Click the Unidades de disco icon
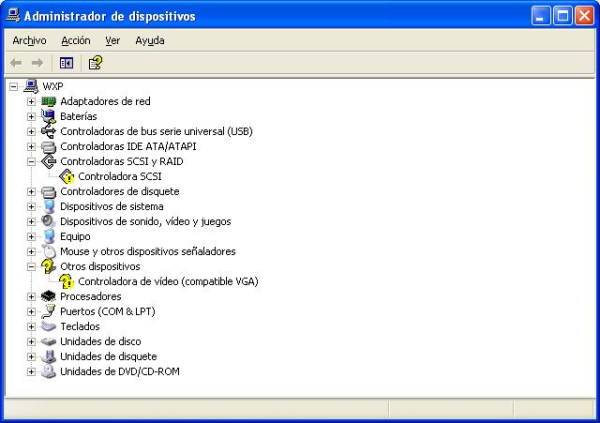Screen dimensions: 600x423 click(49, 341)
